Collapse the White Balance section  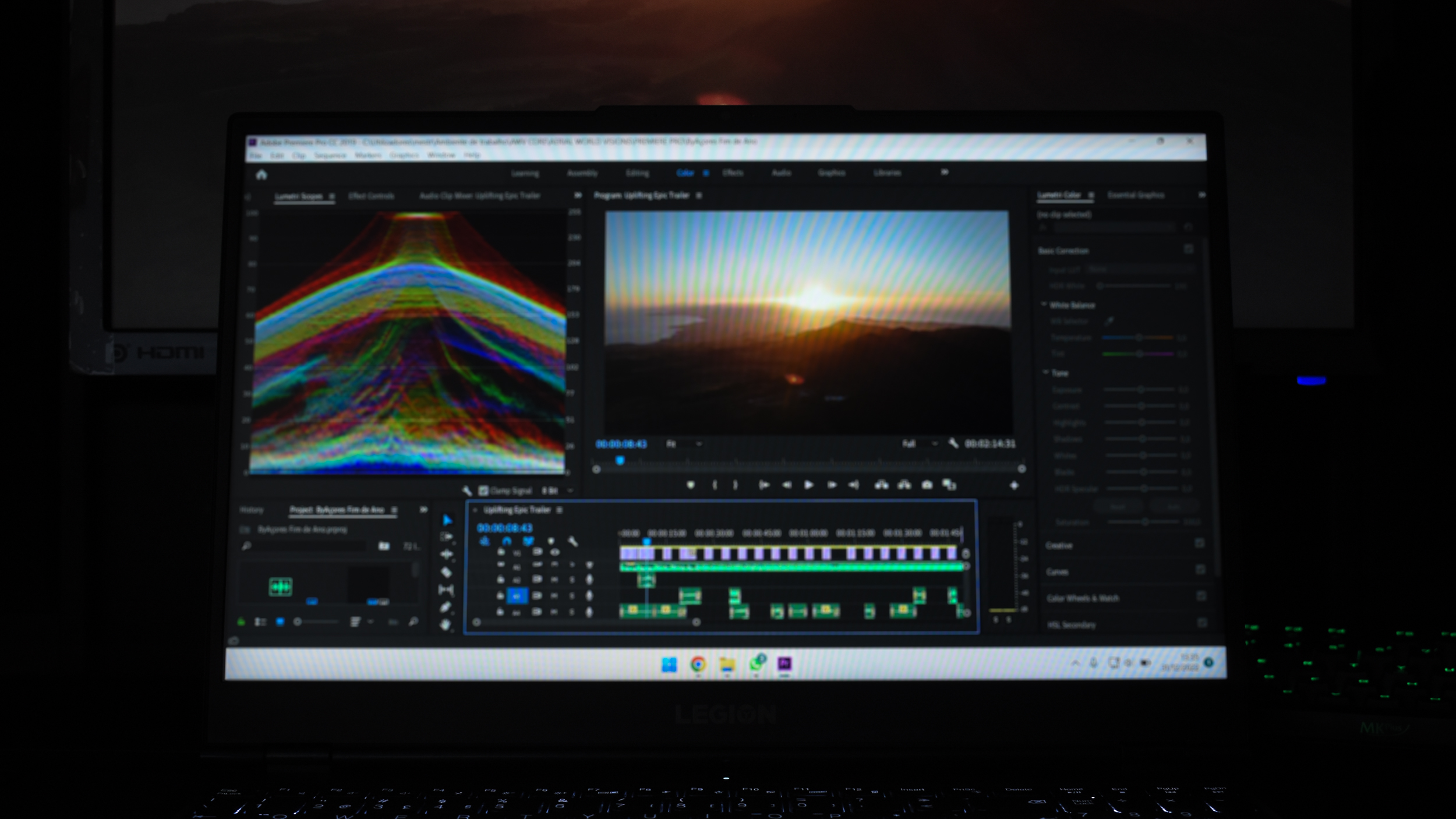(x=1044, y=305)
